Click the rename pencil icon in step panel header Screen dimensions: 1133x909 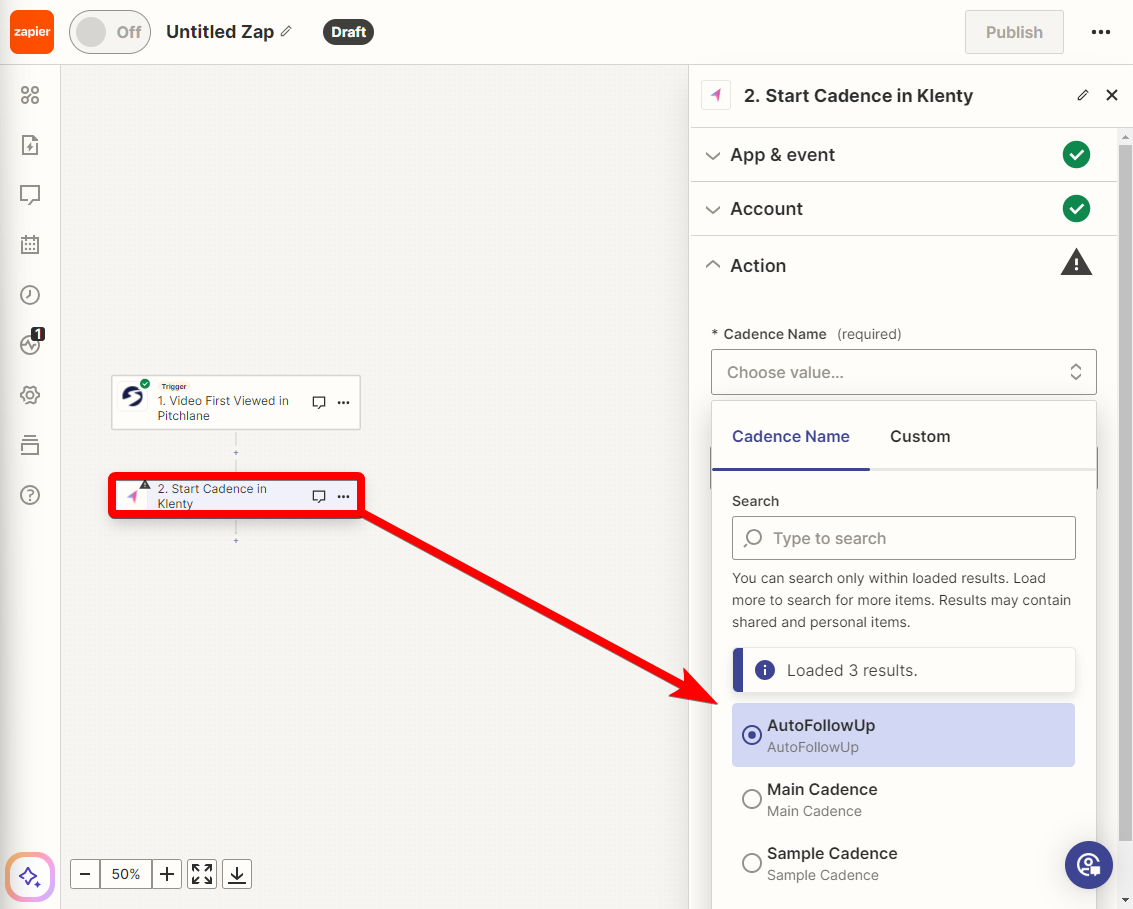(1082, 95)
